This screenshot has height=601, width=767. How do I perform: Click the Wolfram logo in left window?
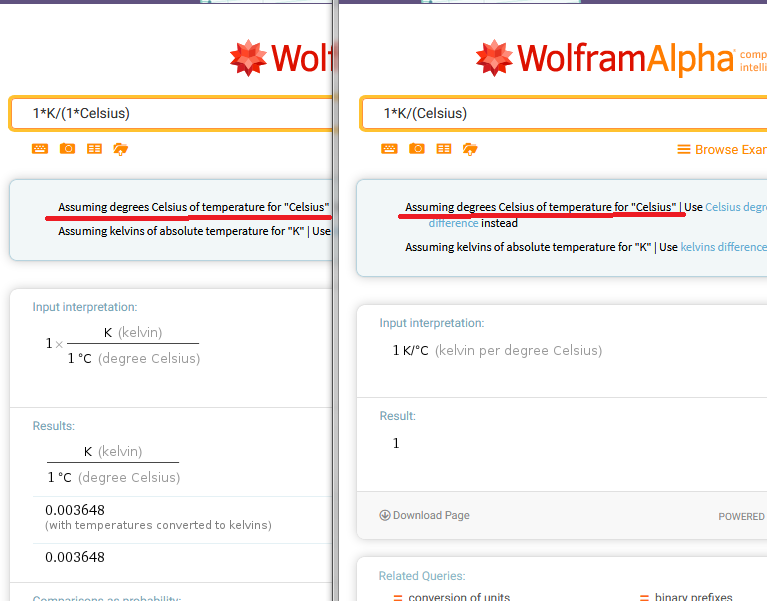pos(280,58)
